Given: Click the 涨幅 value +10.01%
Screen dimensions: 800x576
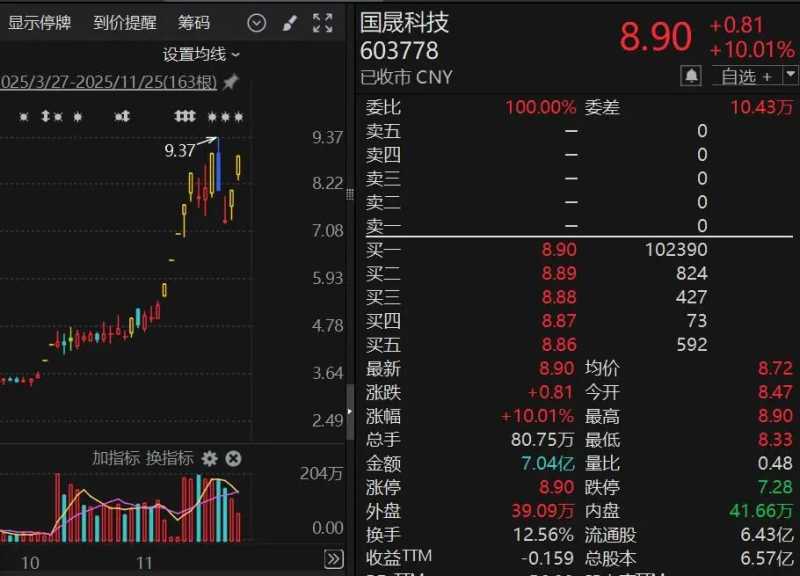Looking at the screenshot, I should [538, 416].
